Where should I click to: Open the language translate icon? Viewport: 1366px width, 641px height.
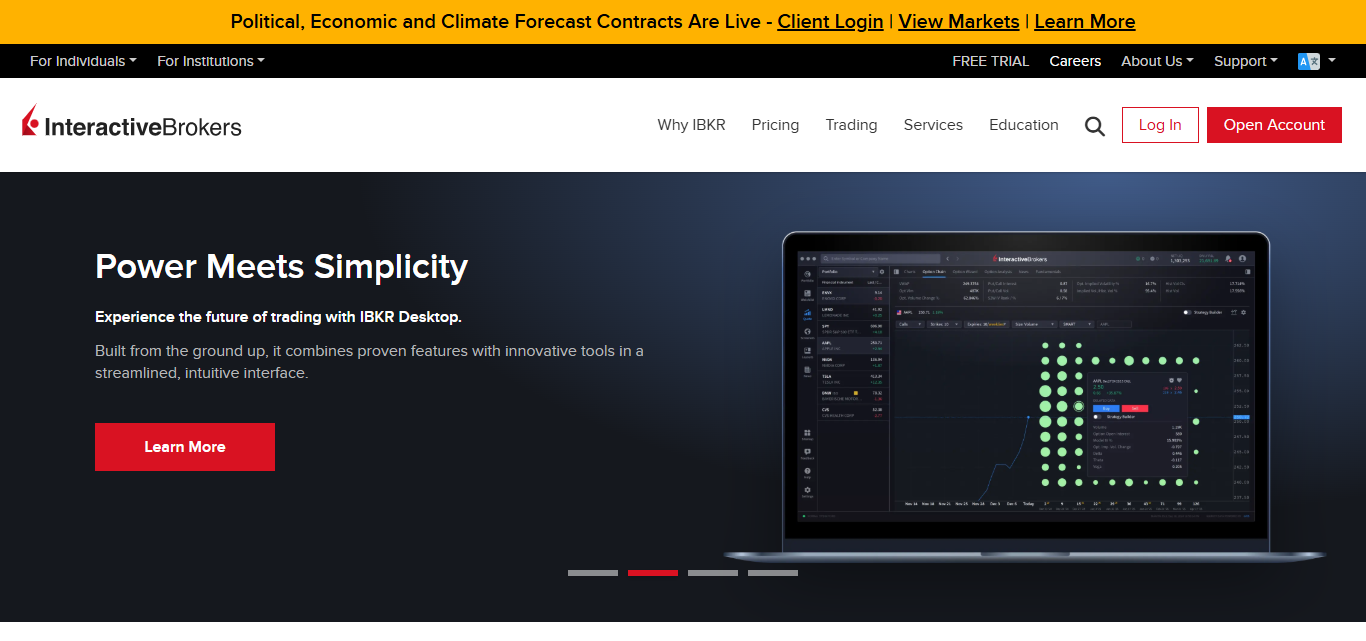pyautogui.click(x=1309, y=61)
